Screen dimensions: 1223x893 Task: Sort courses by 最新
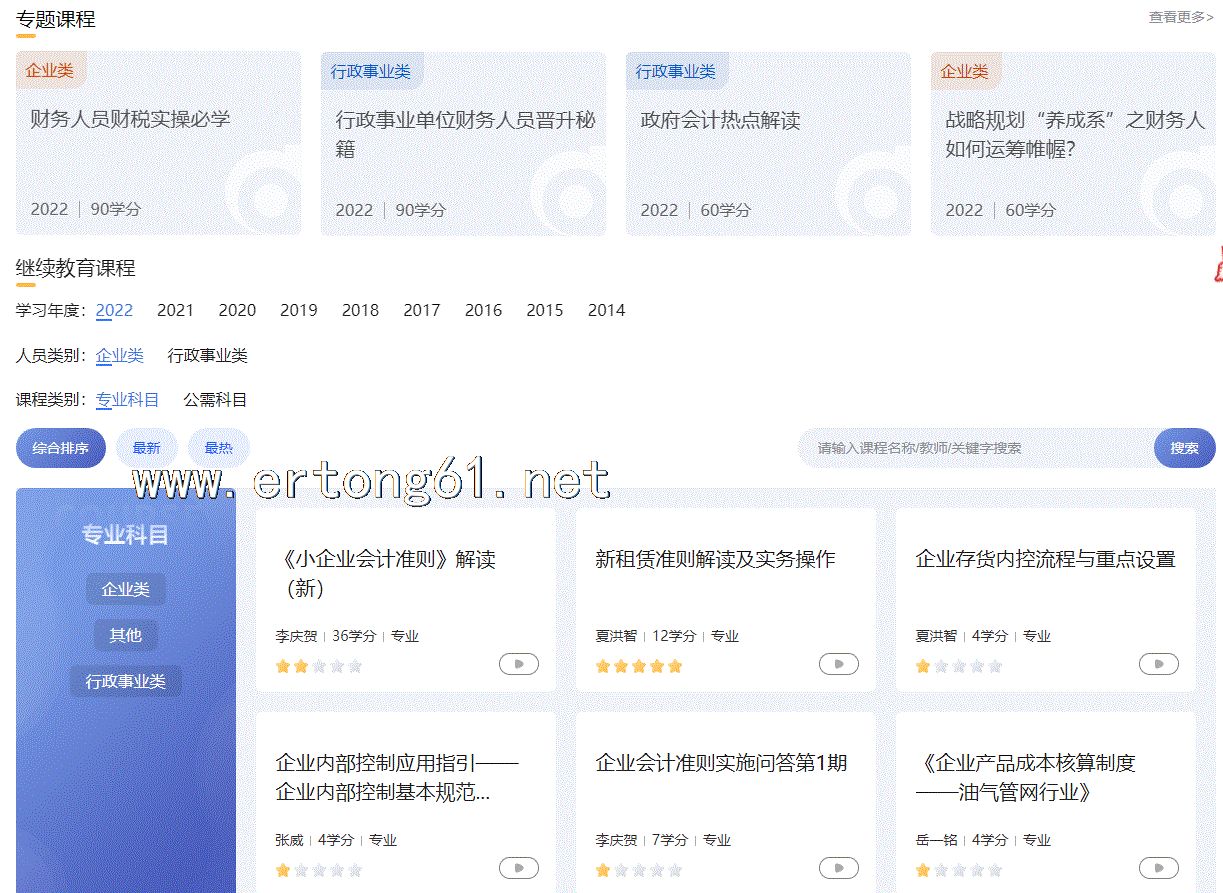(x=146, y=448)
